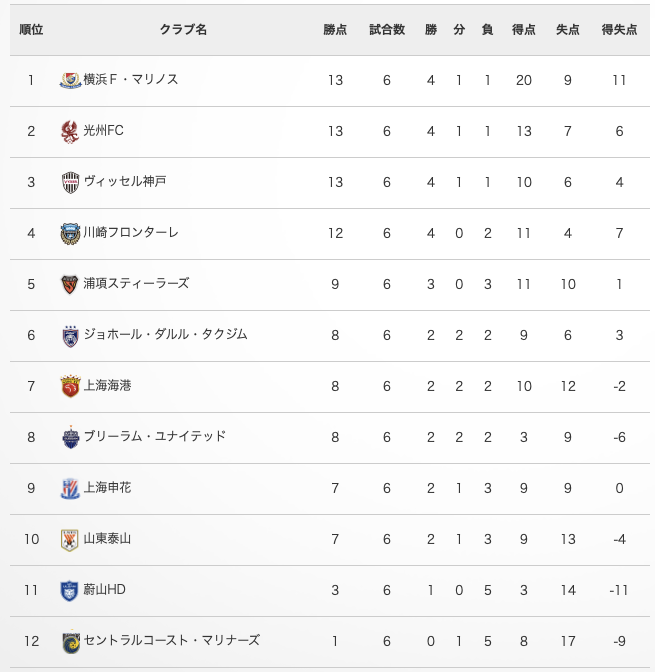Open the 横浜F・マリノス team link
The width and height of the screenshot is (655, 672).
click(x=131, y=80)
